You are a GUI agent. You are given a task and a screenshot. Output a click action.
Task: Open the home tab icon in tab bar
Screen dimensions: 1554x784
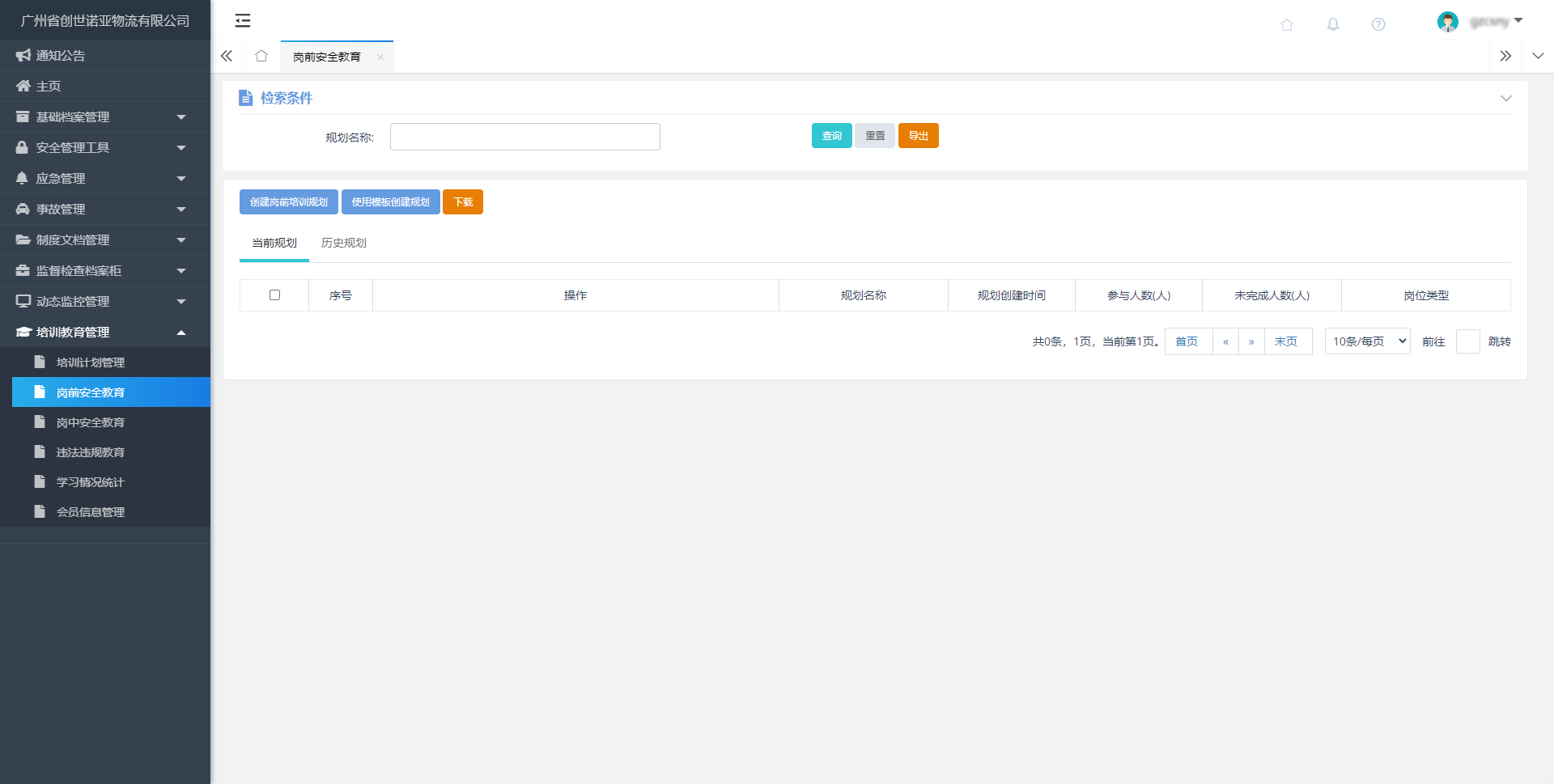pyautogui.click(x=261, y=56)
